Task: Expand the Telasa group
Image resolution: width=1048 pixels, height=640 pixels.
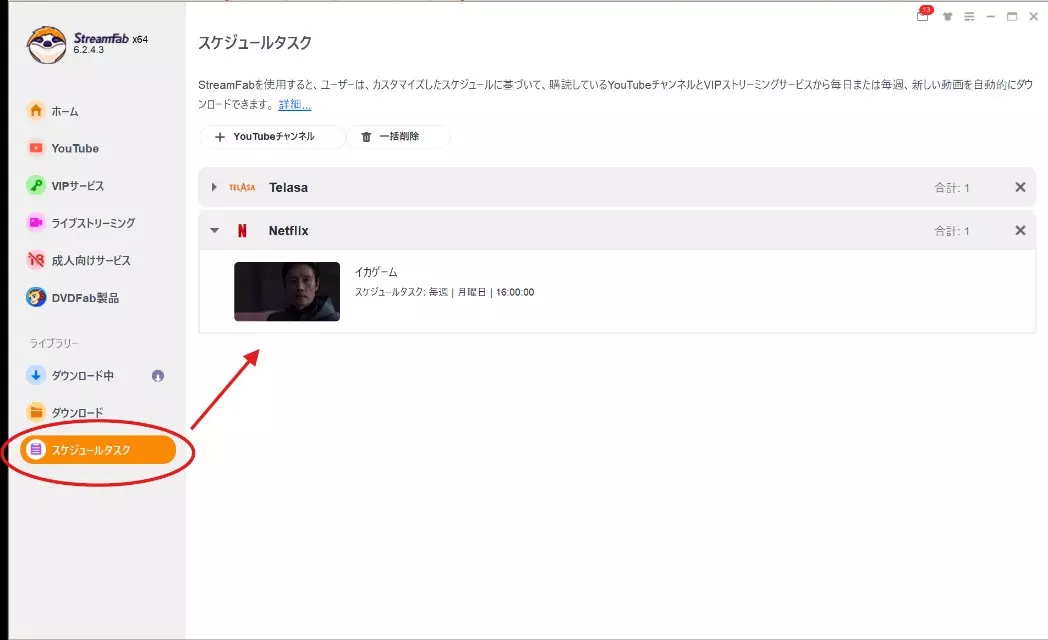Action: pos(214,187)
